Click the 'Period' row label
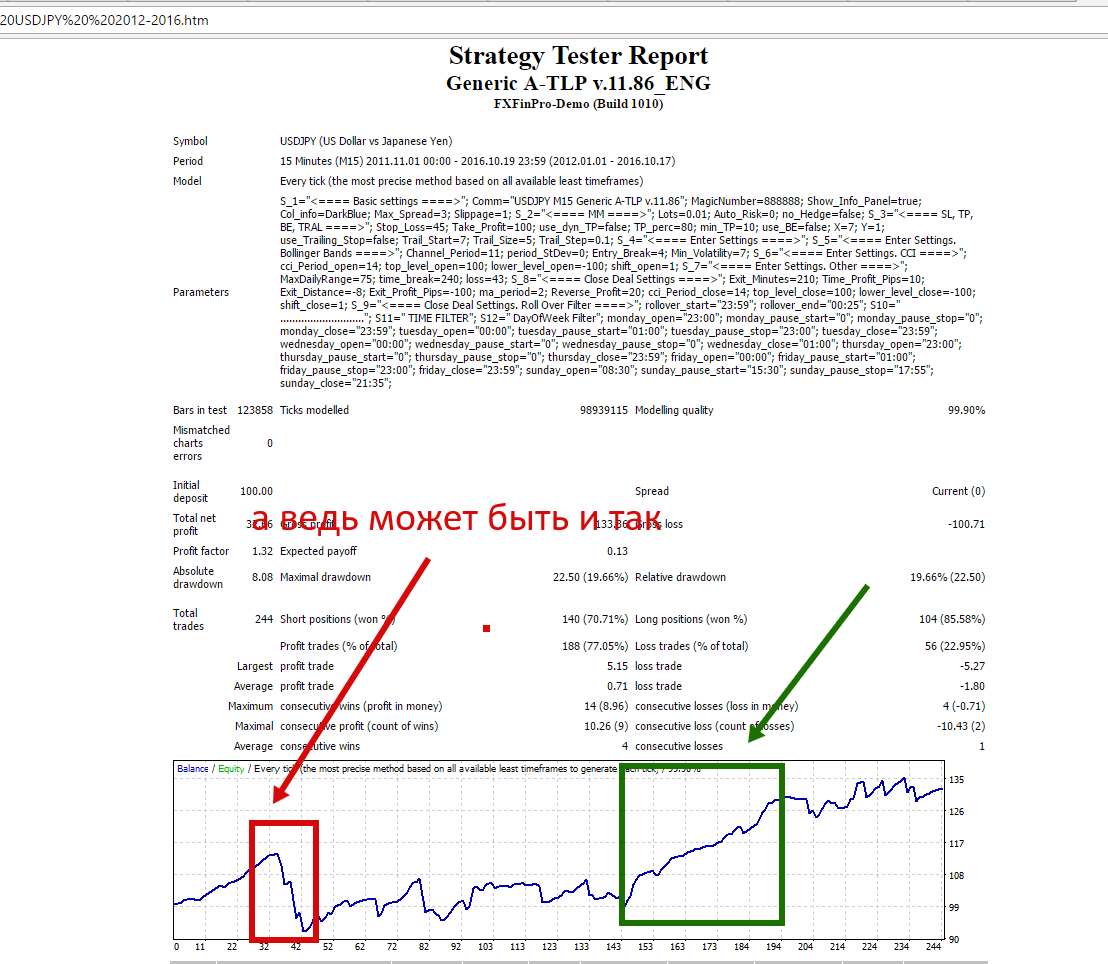This screenshot has width=1108, height=964. (188, 161)
